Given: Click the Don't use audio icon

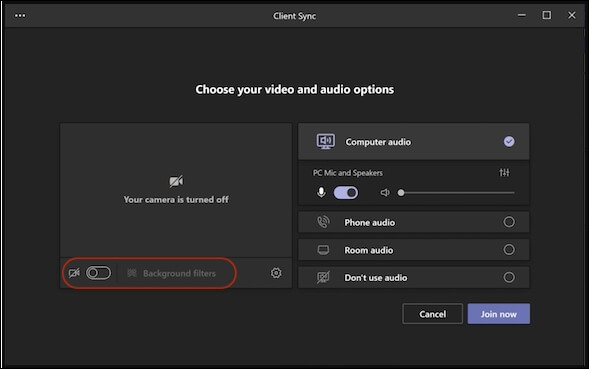Looking at the screenshot, I should point(323,277).
